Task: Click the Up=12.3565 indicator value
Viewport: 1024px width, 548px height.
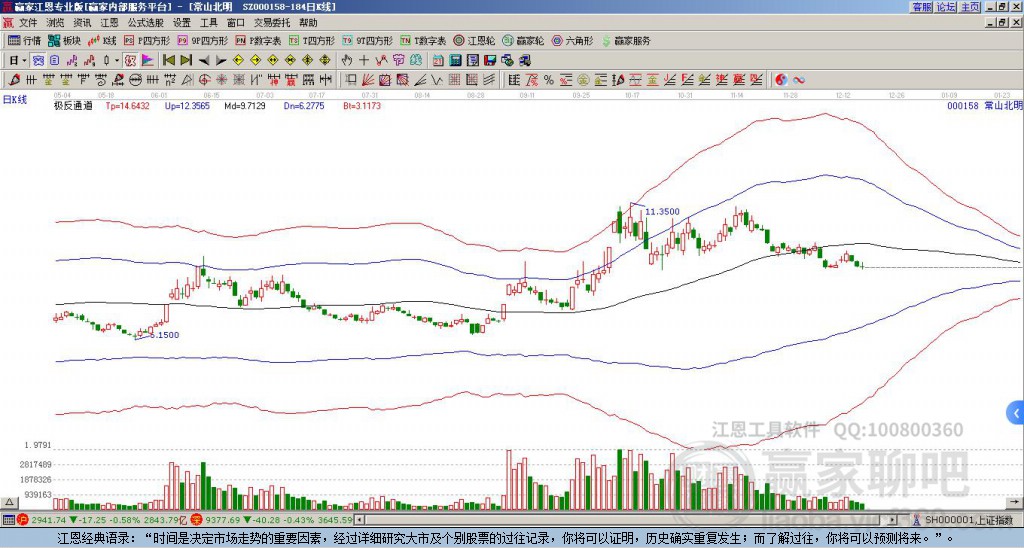Action: [x=187, y=106]
